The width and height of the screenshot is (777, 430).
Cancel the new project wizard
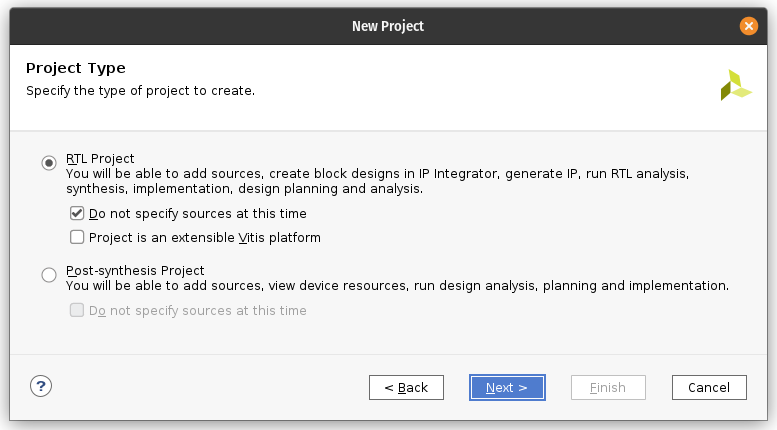(x=709, y=387)
